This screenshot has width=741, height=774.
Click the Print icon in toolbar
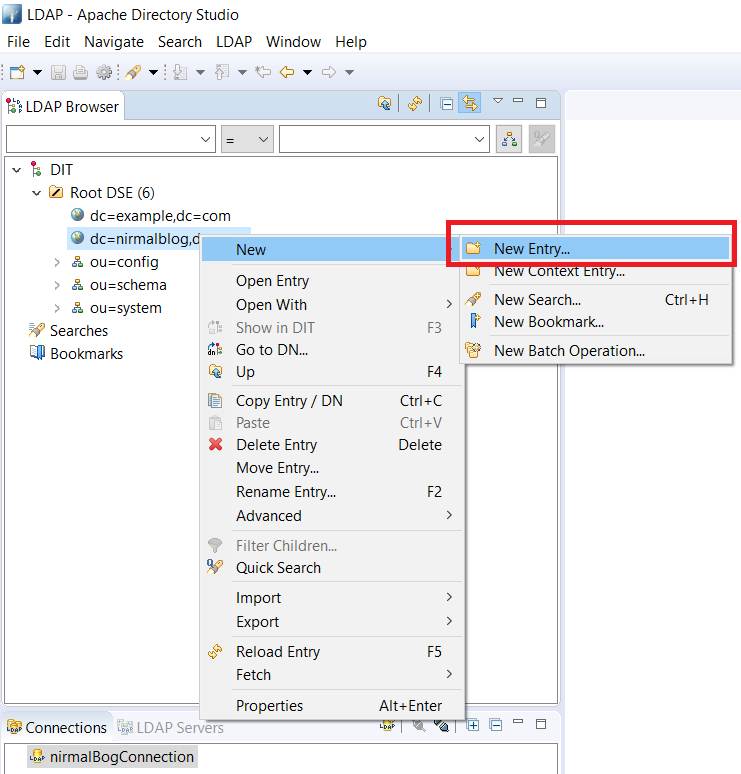pos(80,73)
